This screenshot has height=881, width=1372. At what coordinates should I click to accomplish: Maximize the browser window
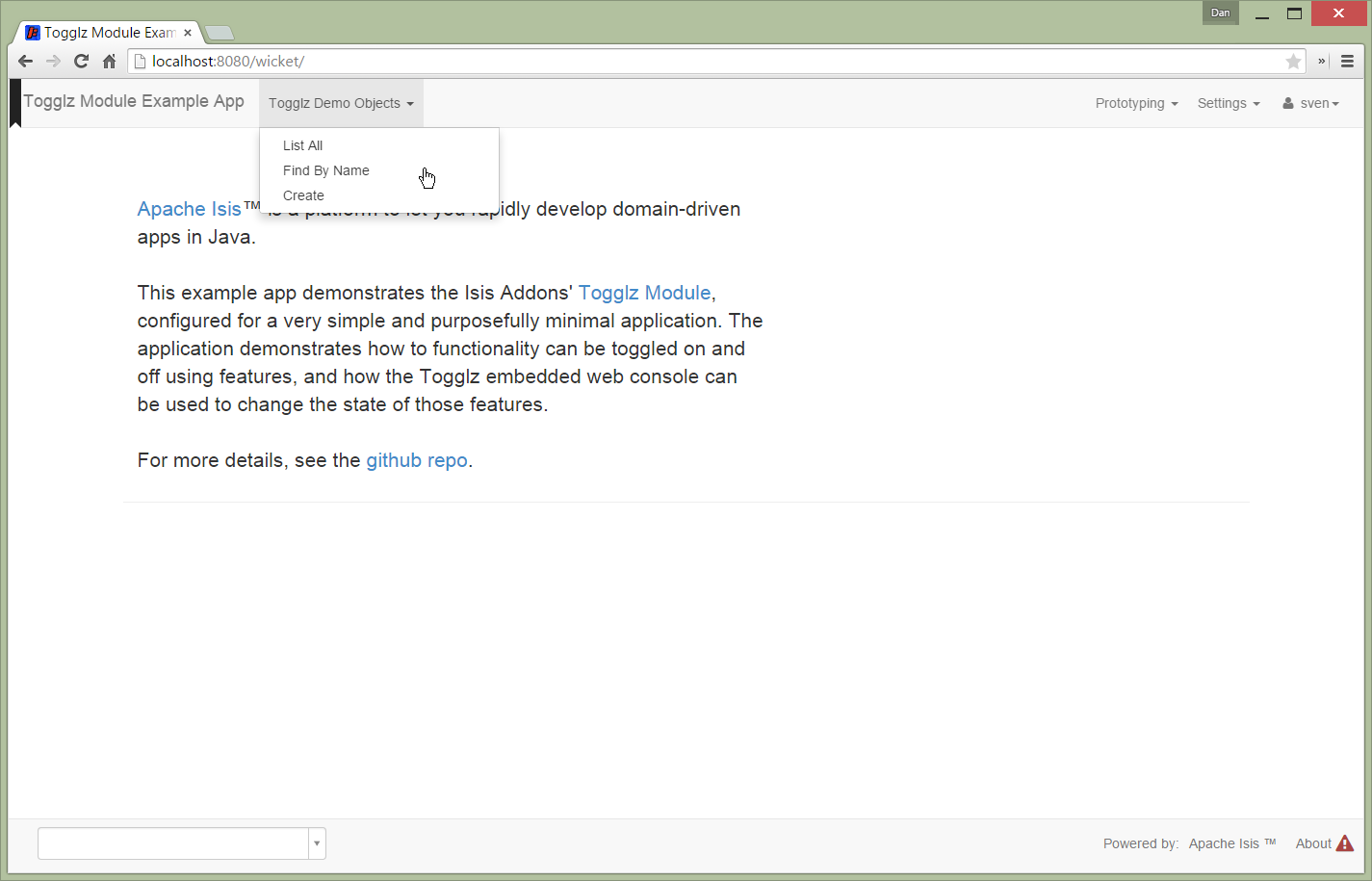click(1294, 13)
